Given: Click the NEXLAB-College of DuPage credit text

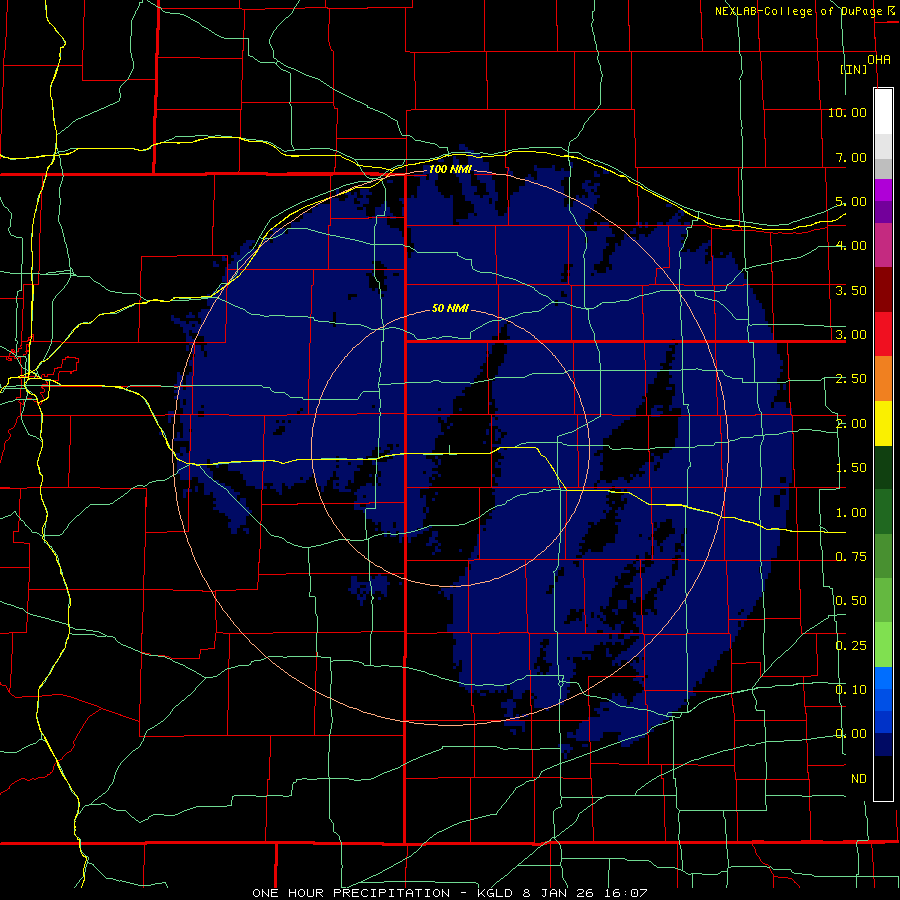Looking at the screenshot, I should [x=798, y=11].
